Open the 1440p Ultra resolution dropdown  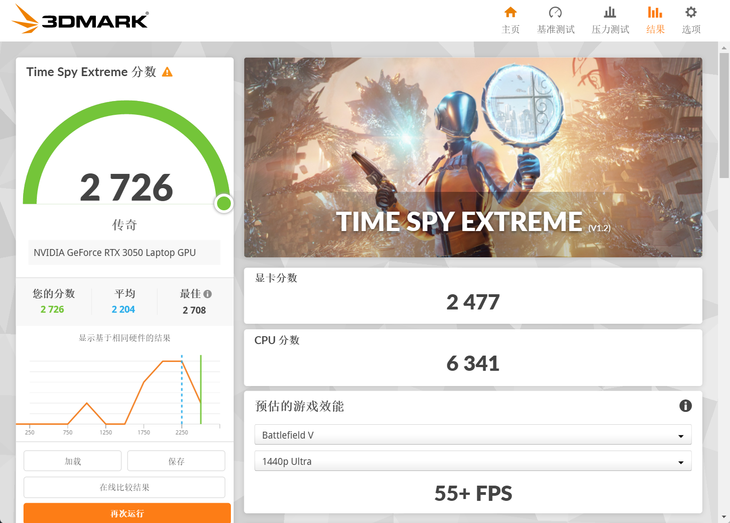pyautogui.click(x=473, y=461)
